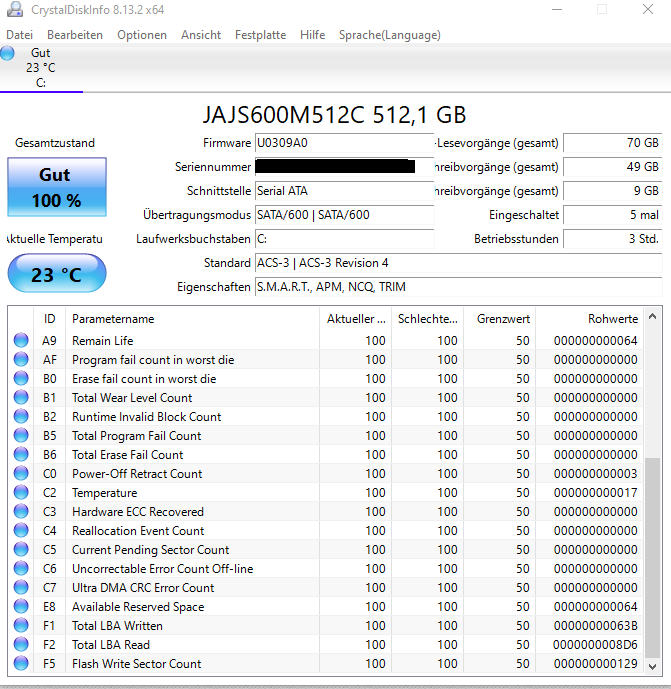
Task: Click status orb beside Available Reserved Space
Action: click(21, 606)
